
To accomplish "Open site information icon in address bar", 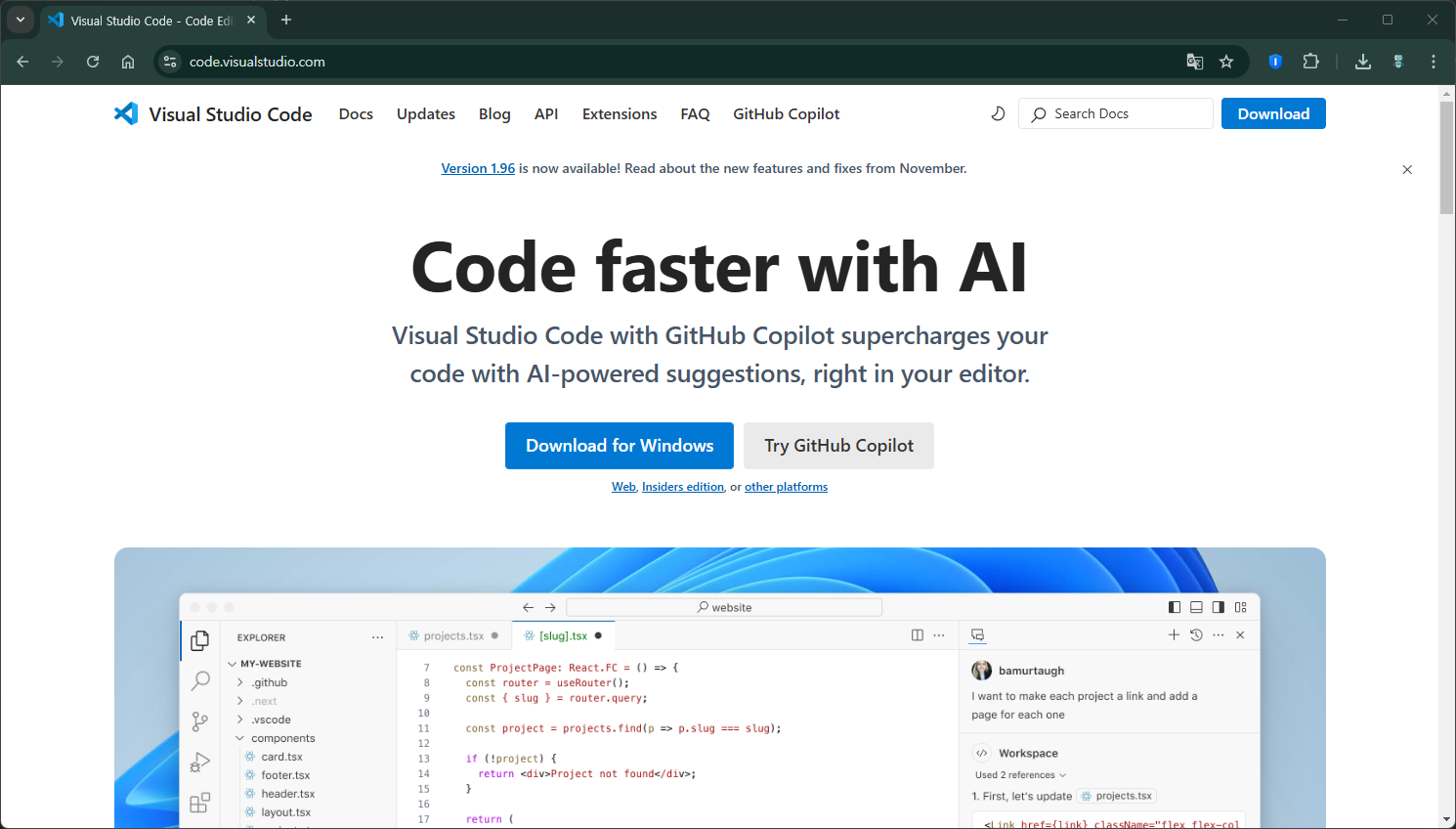I will [x=170, y=62].
